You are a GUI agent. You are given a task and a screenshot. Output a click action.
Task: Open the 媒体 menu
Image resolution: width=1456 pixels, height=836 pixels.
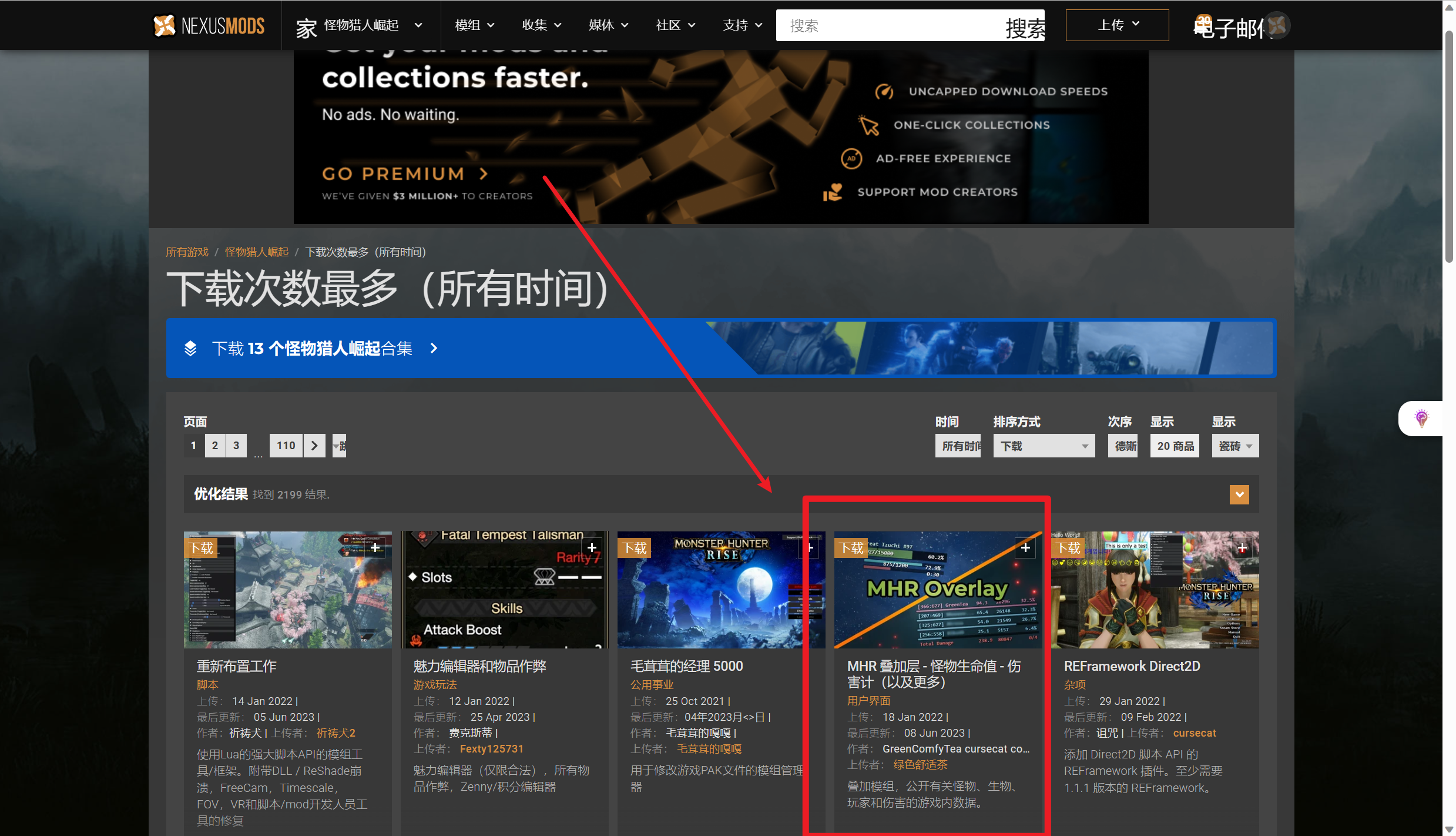[x=608, y=25]
